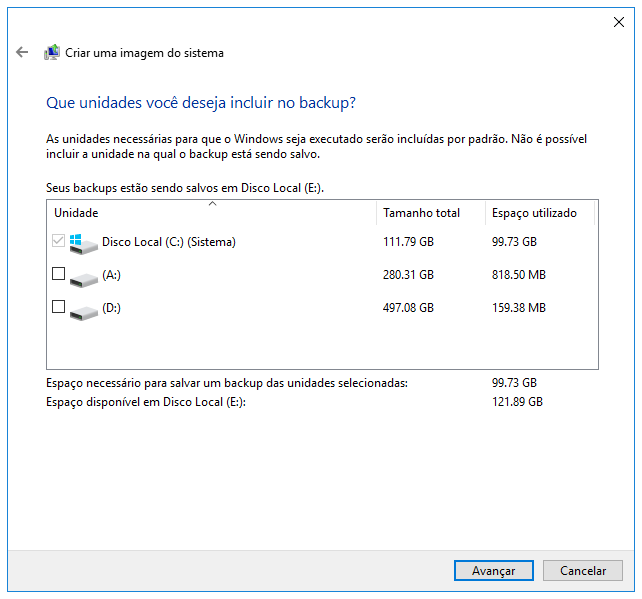Screen dimensions: 642x599
Task: Click the 159.38 MB used space value
Action: [519, 308]
